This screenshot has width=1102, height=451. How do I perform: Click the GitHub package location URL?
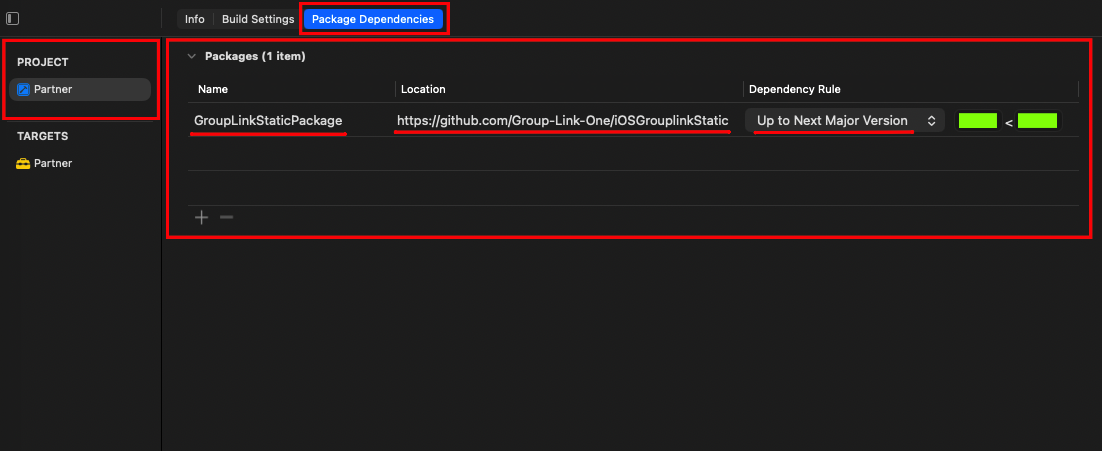(x=562, y=120)
